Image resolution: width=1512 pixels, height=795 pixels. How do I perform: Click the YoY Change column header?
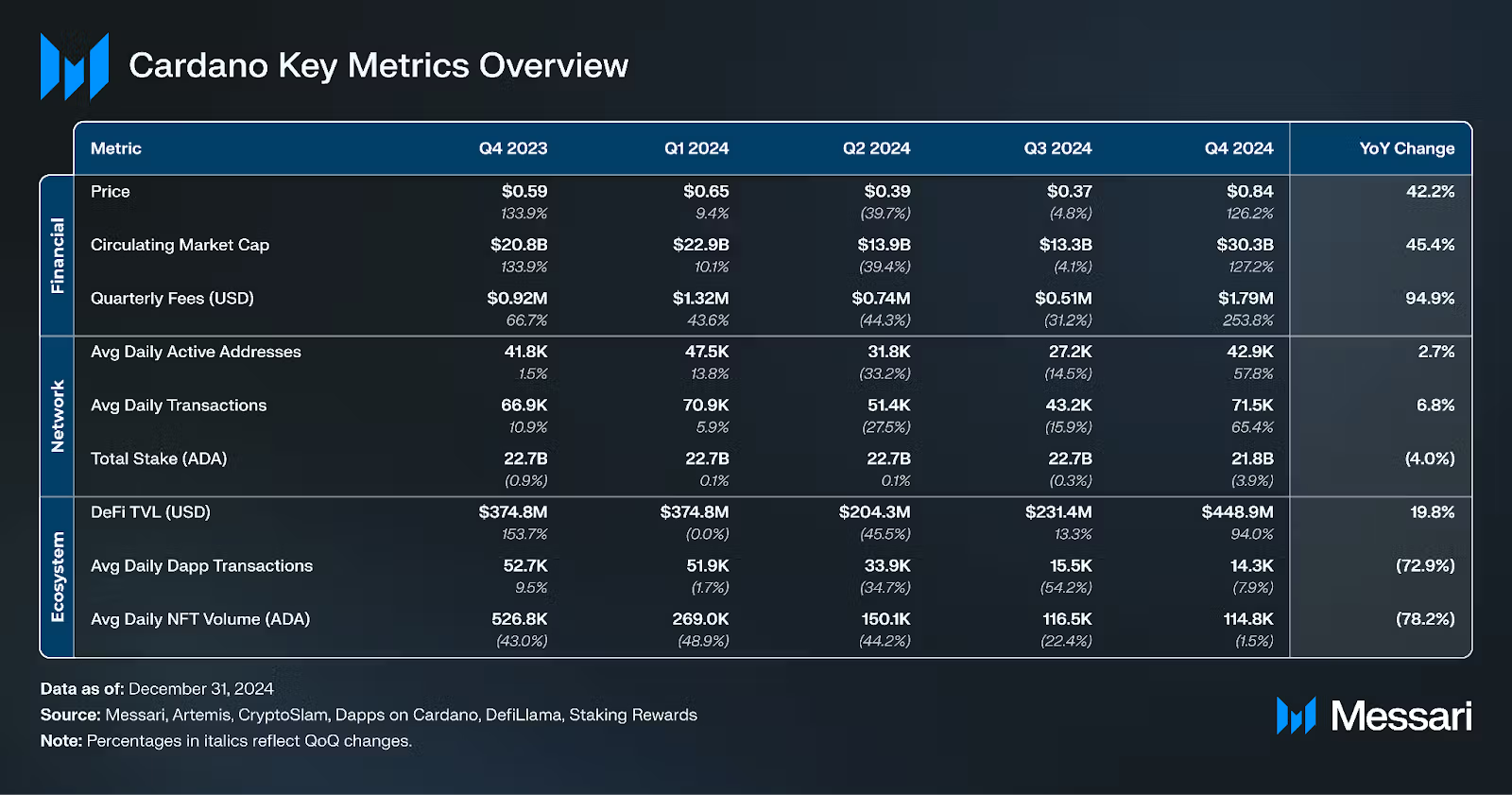tap(1406, 148)
